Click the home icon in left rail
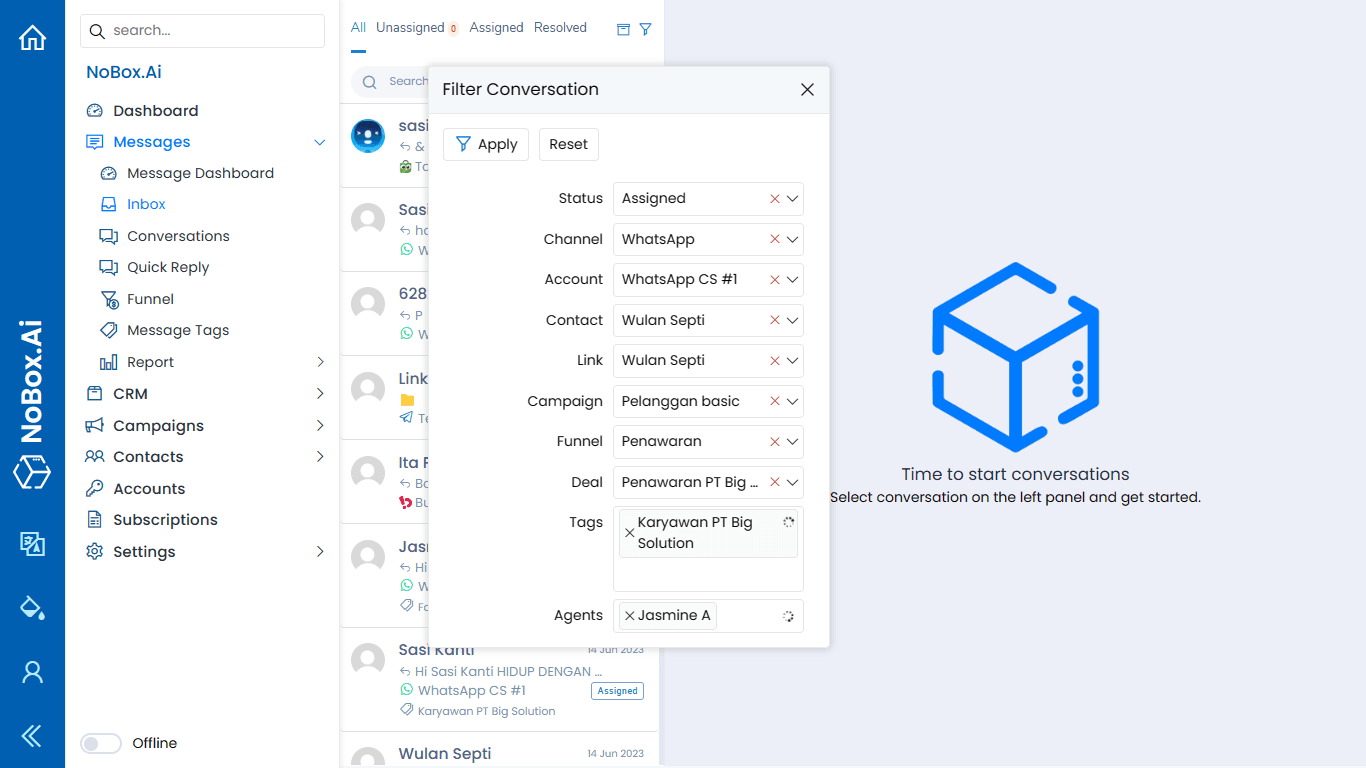This screenshot has height=768, width=1366. pyautogui.click(x=32, y=38)
